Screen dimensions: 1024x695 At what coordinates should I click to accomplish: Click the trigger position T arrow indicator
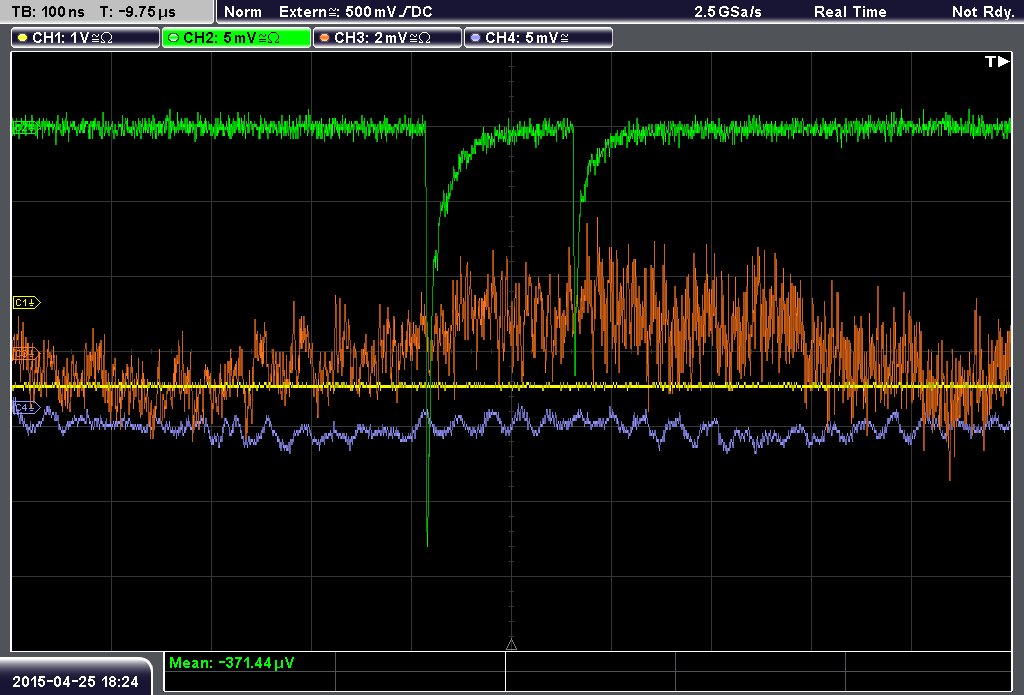pyautogui.click(x=997, y=61)
